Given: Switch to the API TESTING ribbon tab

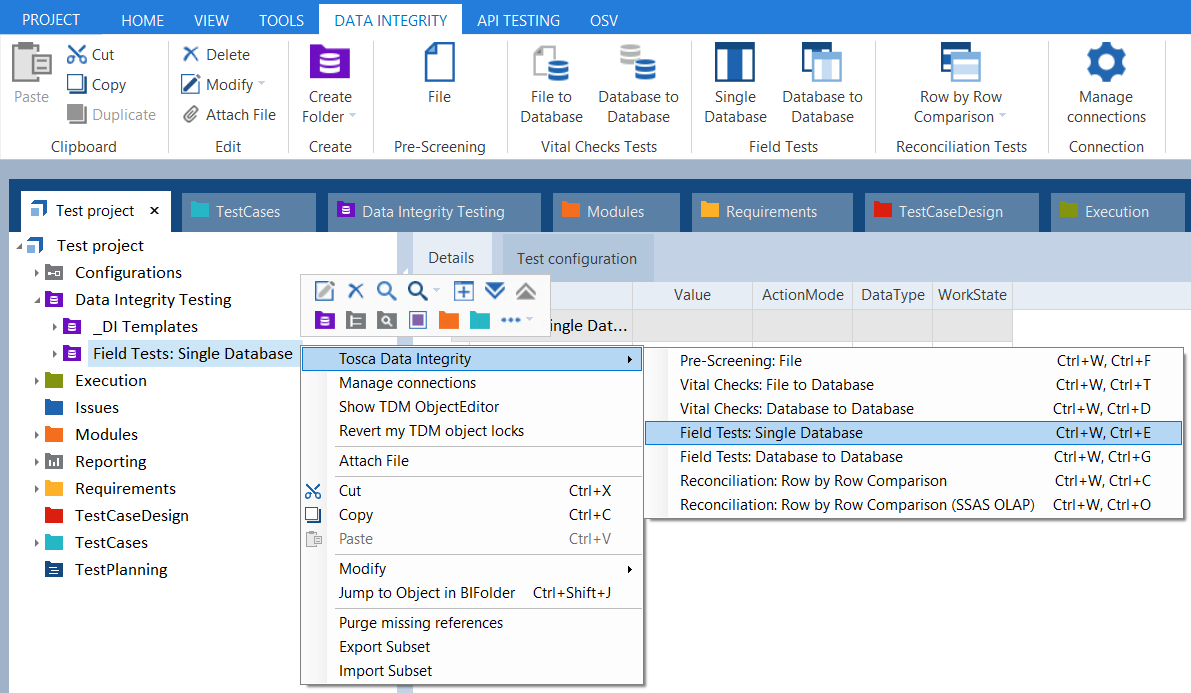Looking at the screenshot, I should coord(518,20).
